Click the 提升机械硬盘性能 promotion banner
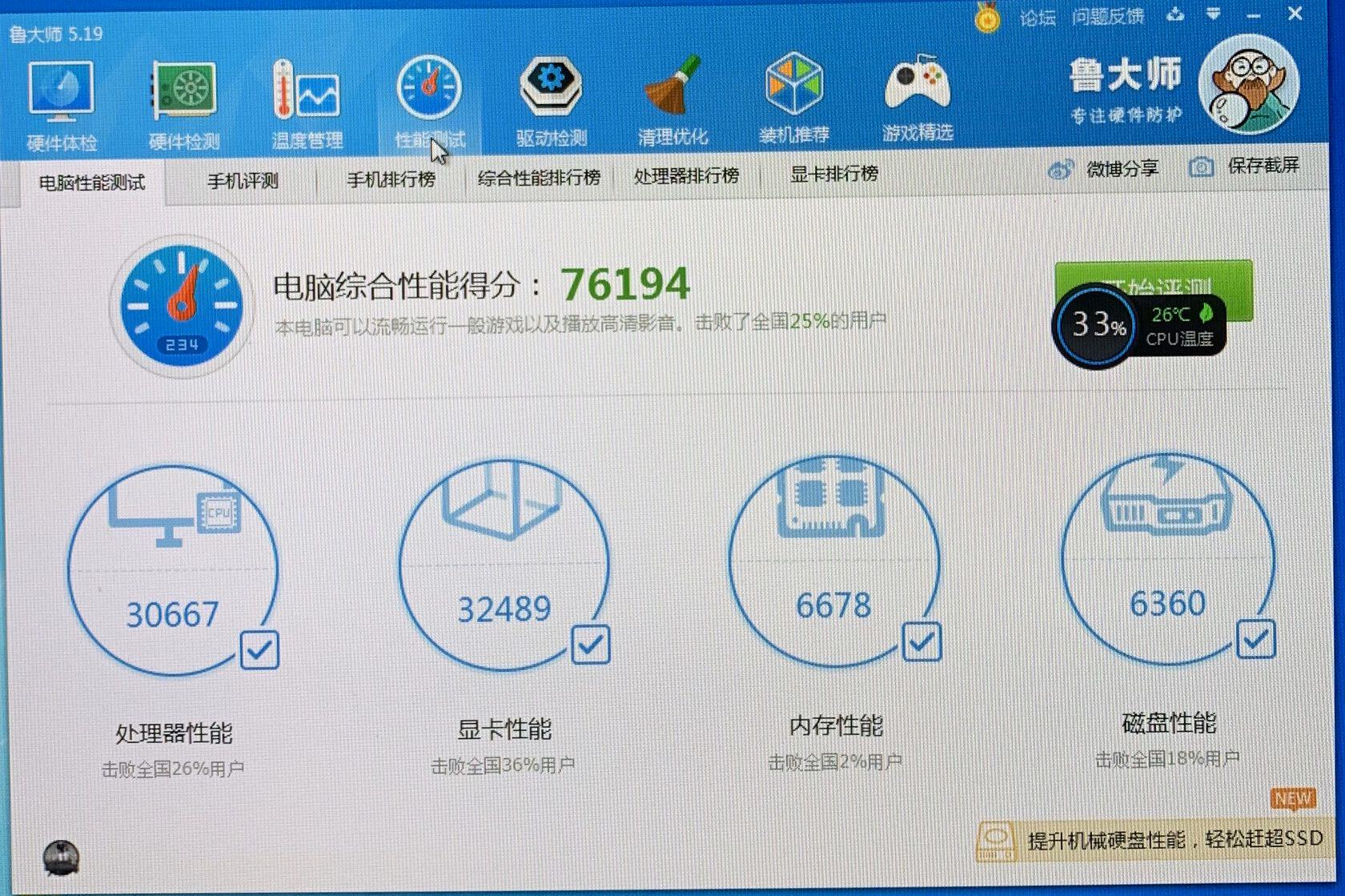The width and height of the screenshot is (1345, 896). click(1150, 840)
